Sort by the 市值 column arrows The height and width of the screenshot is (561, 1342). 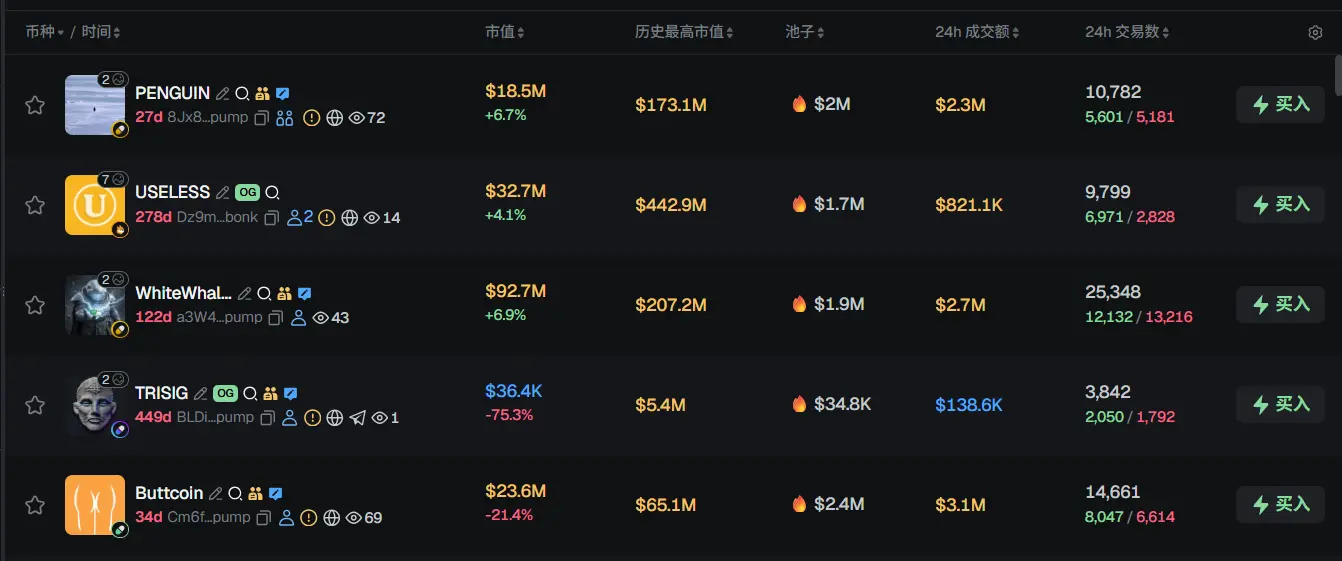click(x=505, y=32)
